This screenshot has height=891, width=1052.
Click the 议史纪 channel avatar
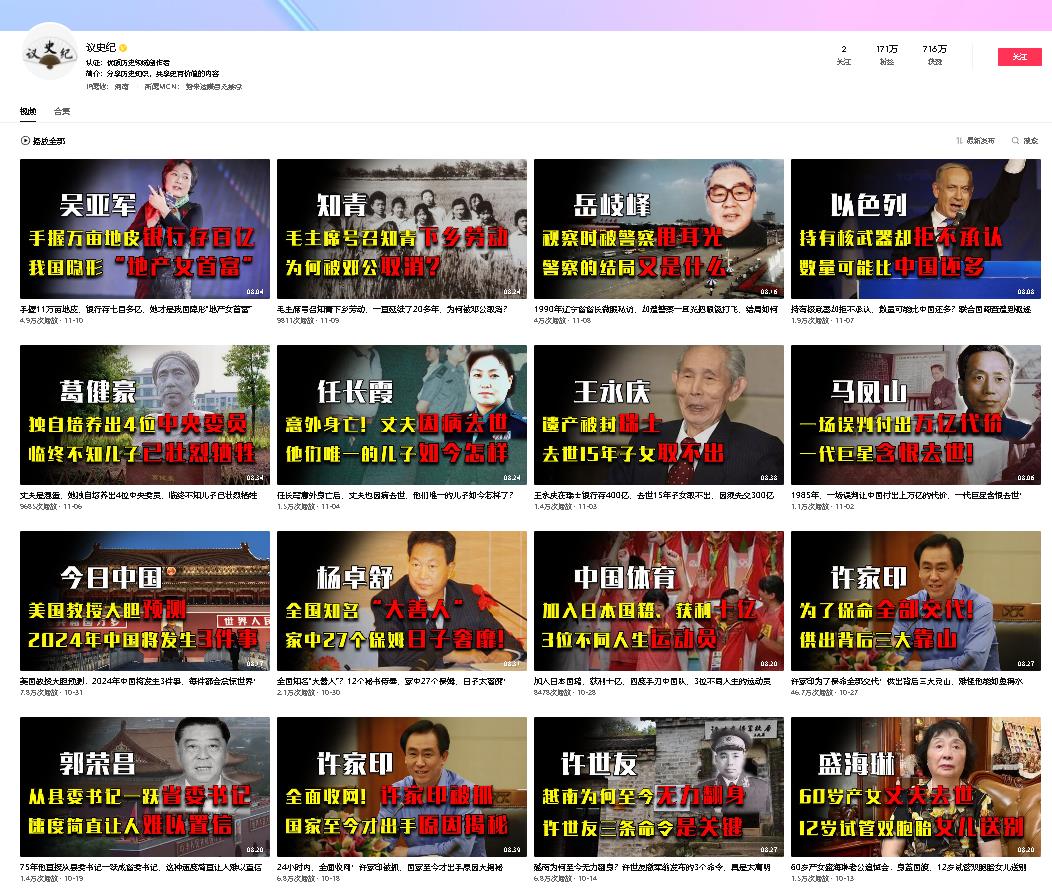coord(49,52)
